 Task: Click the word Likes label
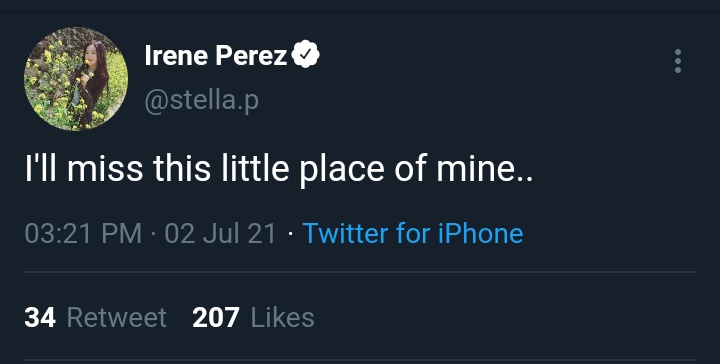click(283, 317)
